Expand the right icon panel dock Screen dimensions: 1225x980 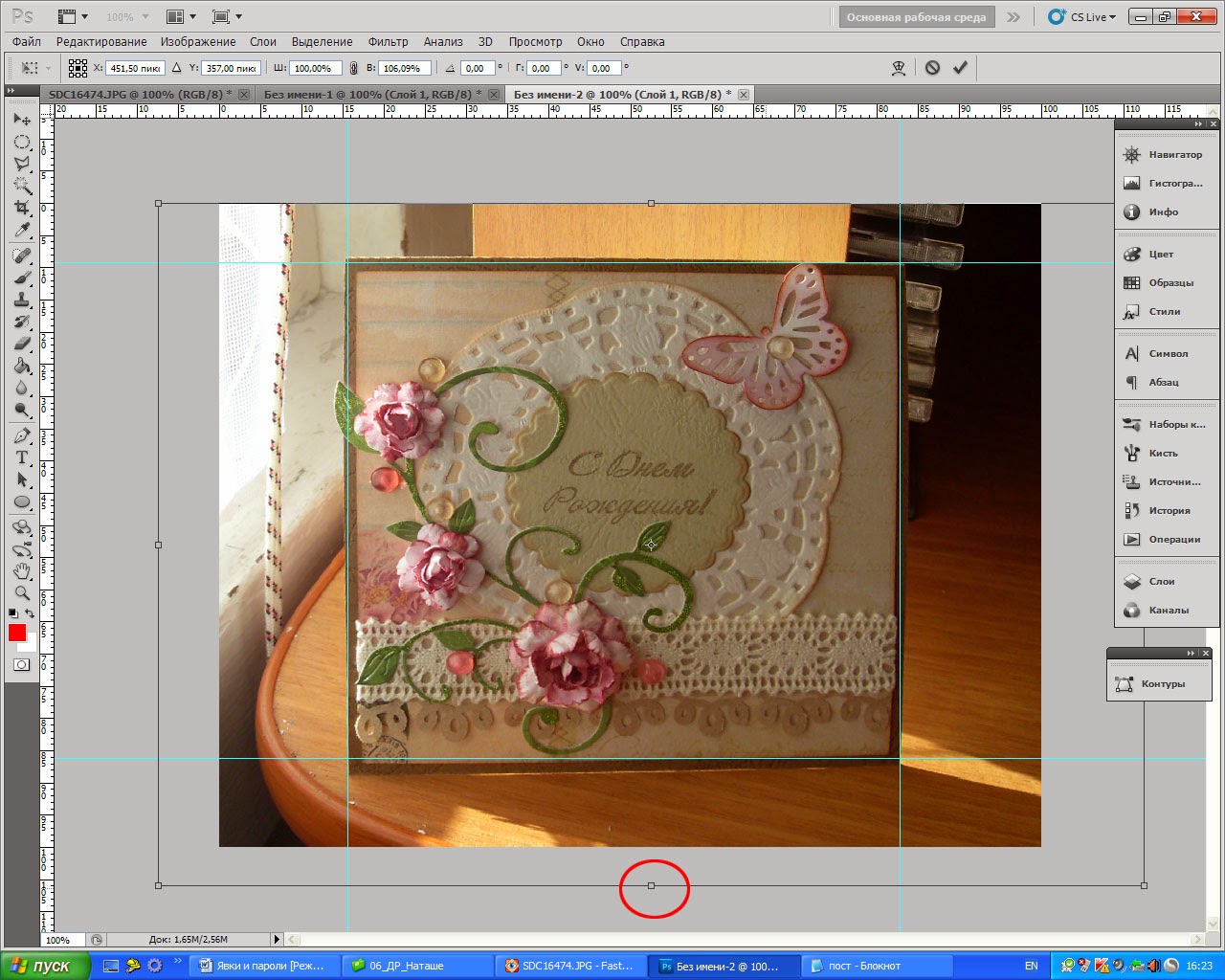pos(1197,124)
